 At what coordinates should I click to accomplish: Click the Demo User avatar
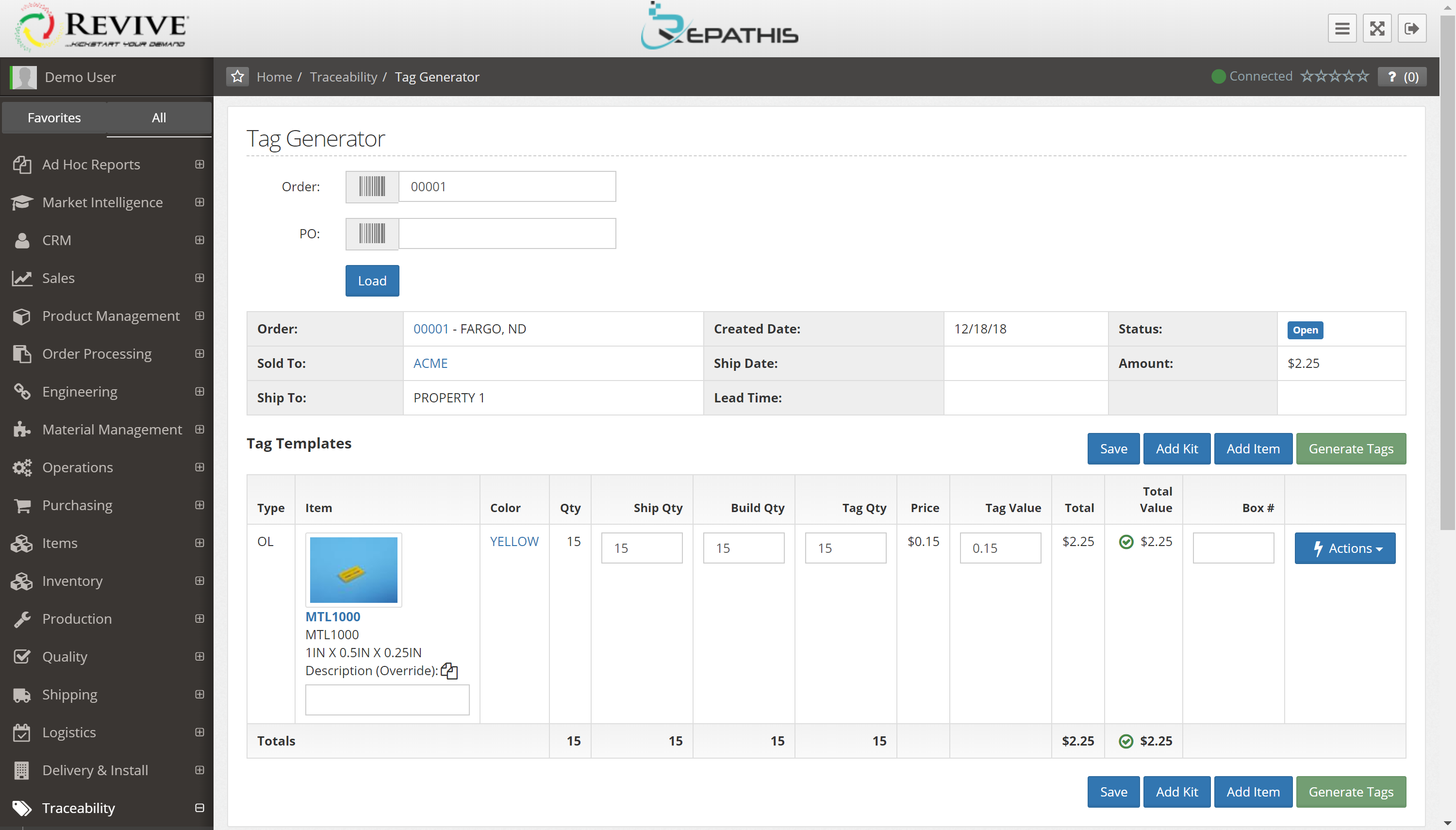click(23, 77)
